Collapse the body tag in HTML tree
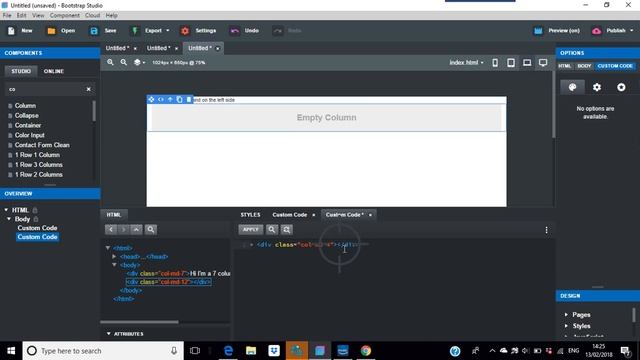Image resolution: width=640 pixels, height=360 pixels. coord(114,265)
